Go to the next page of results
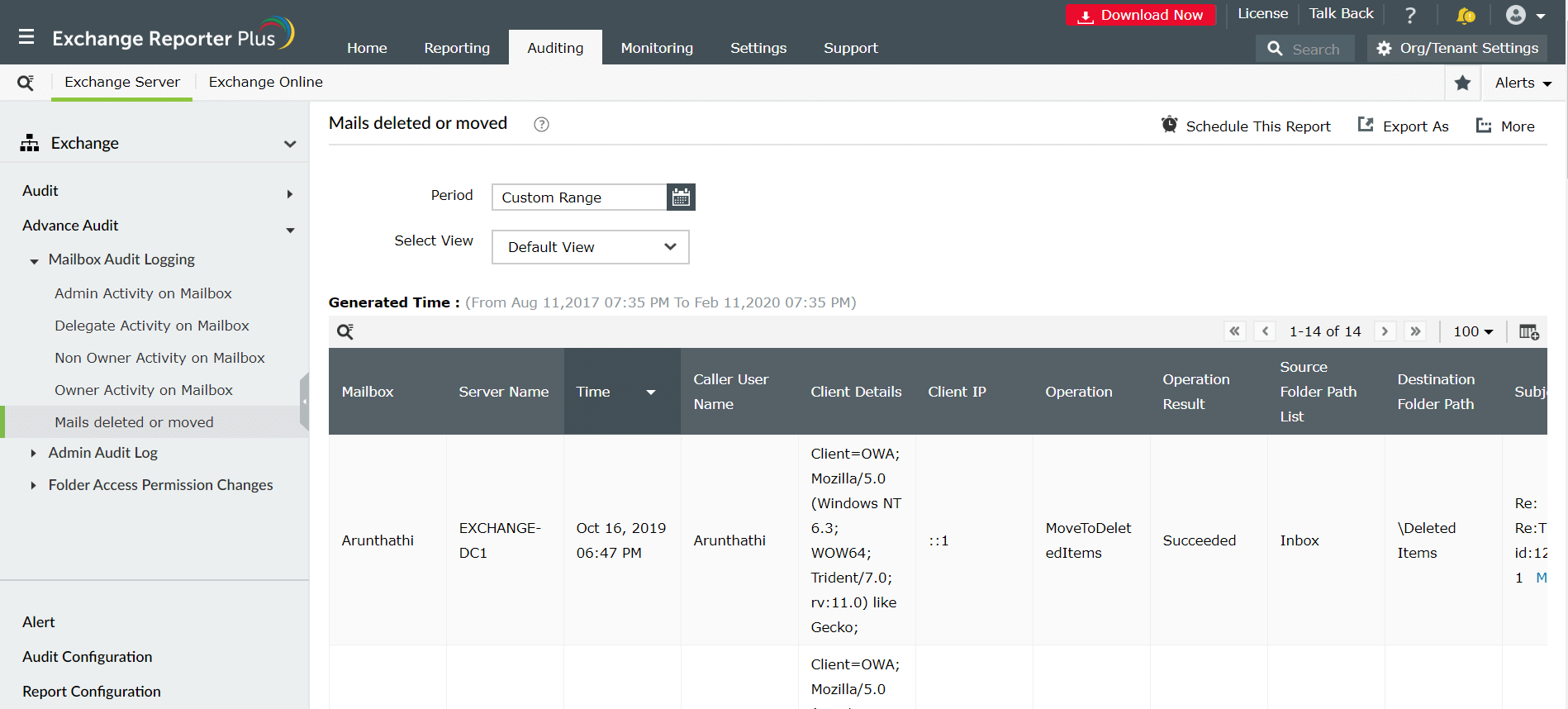1568x709 pixels. 1385,331
